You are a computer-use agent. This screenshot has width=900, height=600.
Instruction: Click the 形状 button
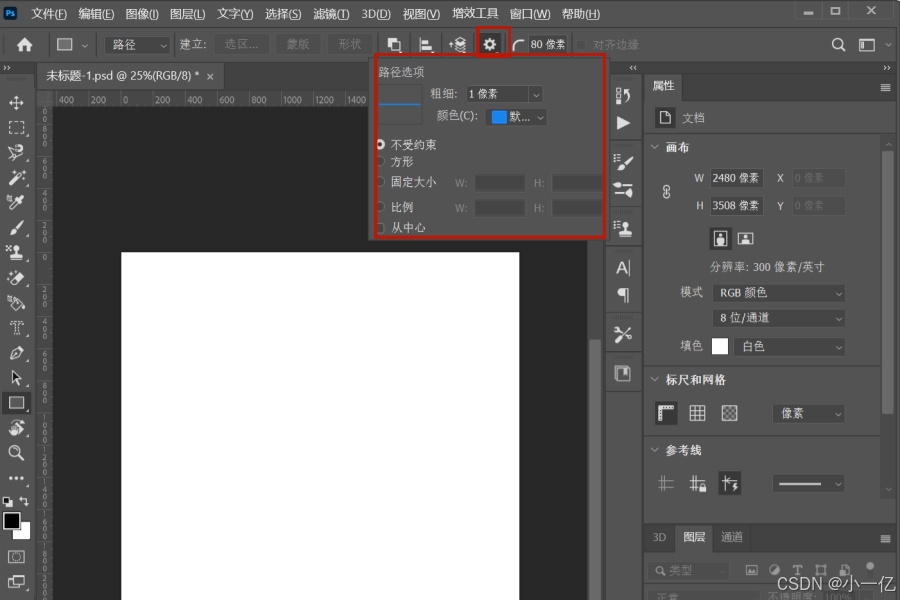(350, 45)
